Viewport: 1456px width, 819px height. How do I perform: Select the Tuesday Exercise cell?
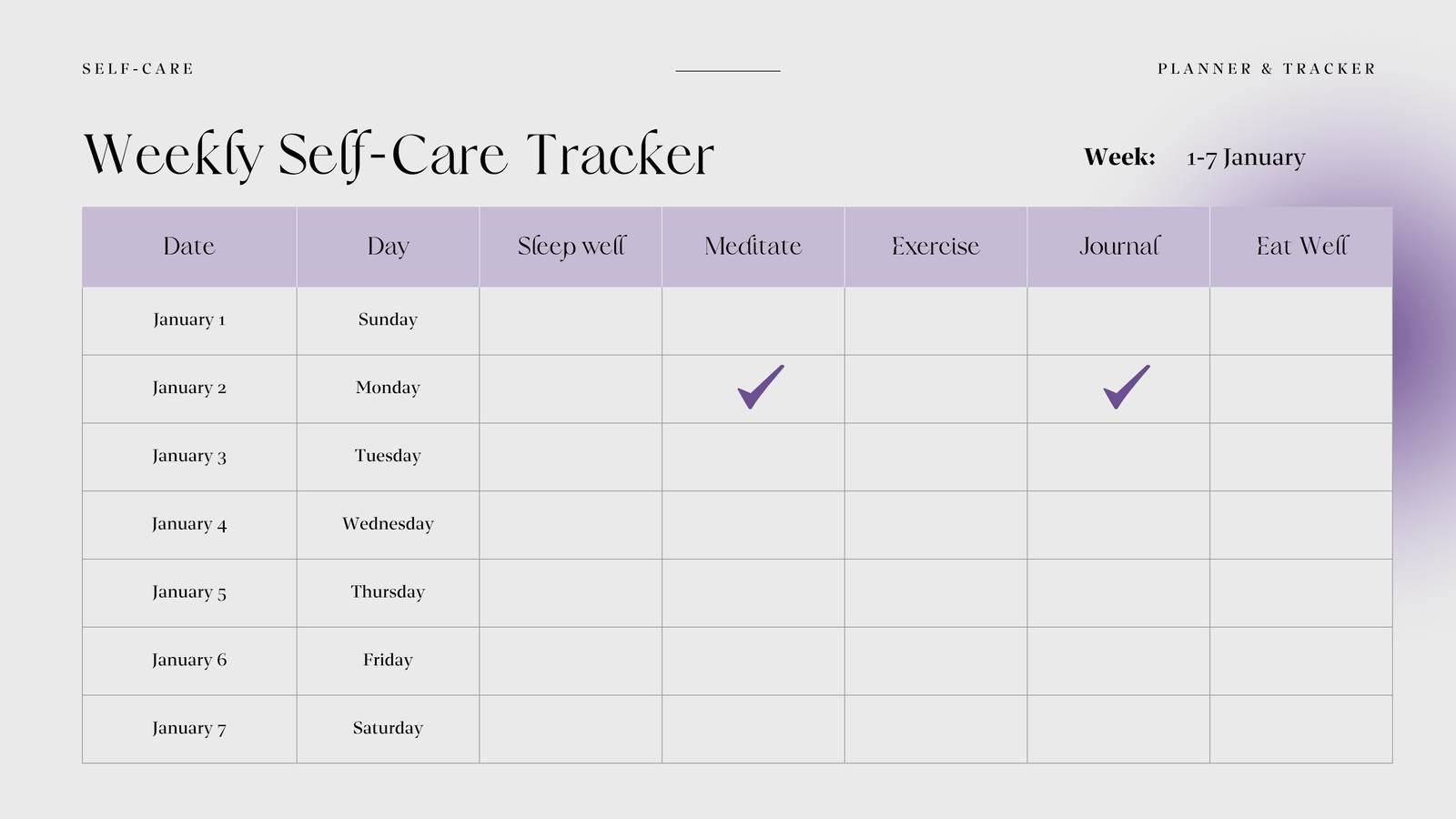click(x=935, y=457)
